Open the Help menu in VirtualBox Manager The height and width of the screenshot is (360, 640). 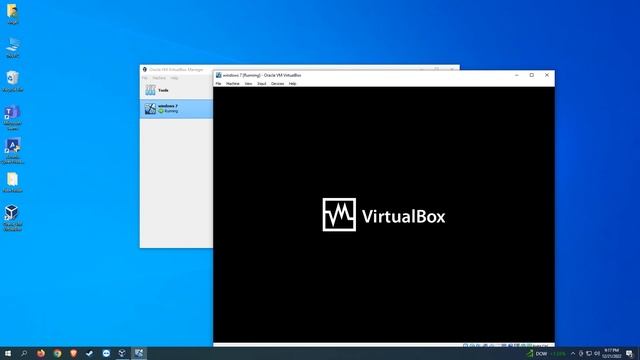174,78
